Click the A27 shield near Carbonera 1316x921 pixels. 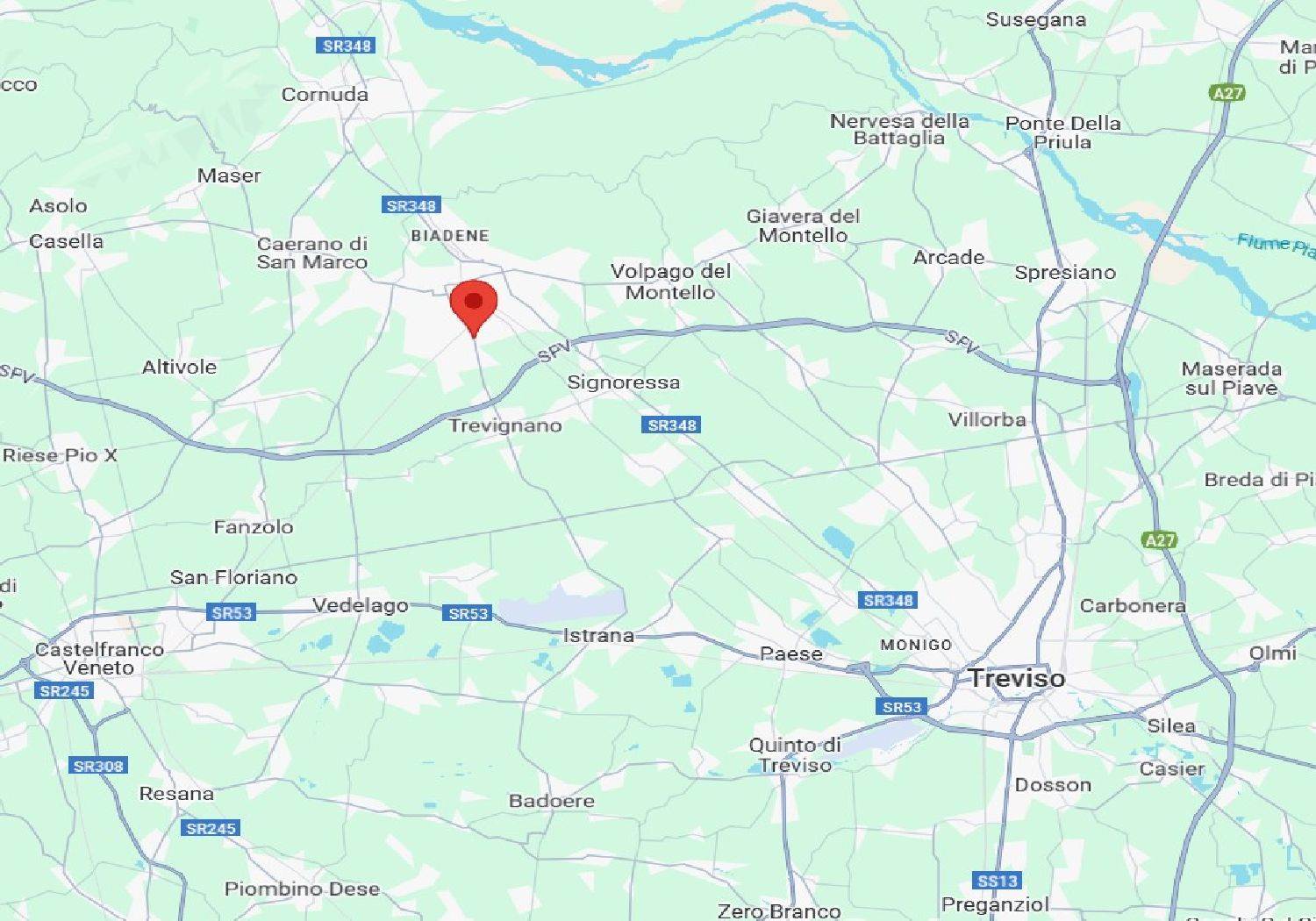coord(1159,540)
